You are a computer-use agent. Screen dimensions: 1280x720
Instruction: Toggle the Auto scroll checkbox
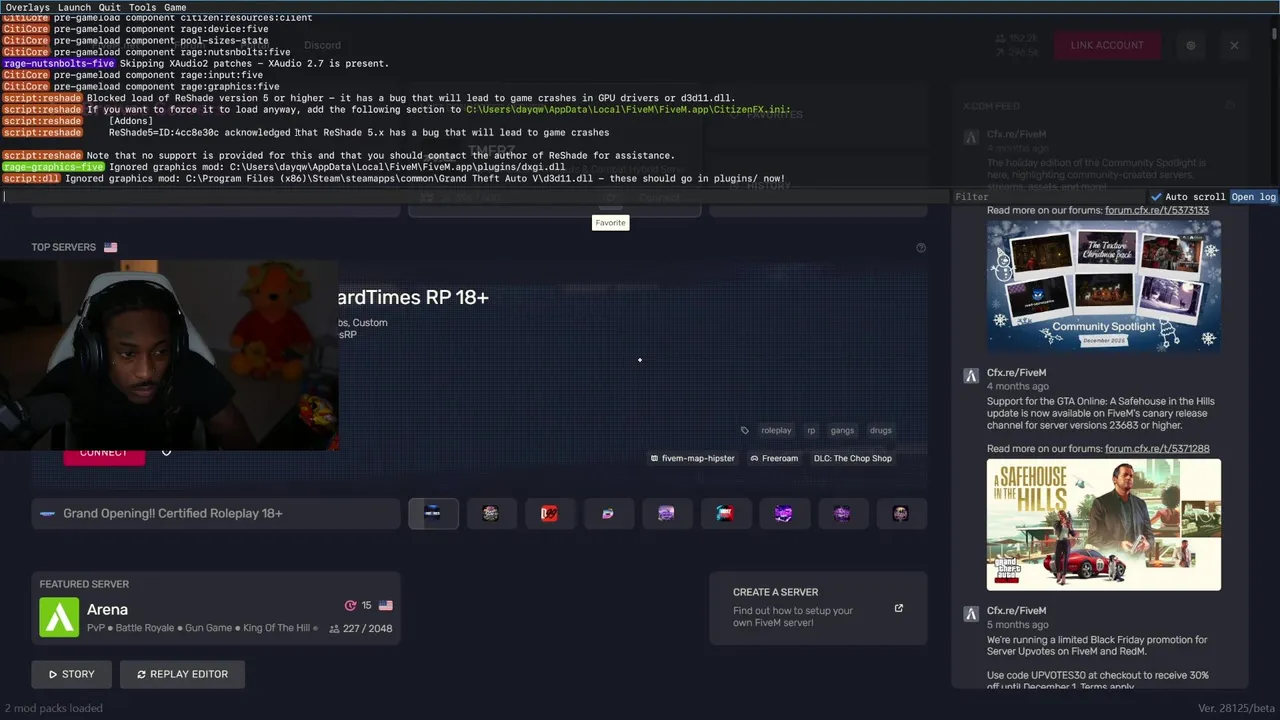pos(1188,197)
